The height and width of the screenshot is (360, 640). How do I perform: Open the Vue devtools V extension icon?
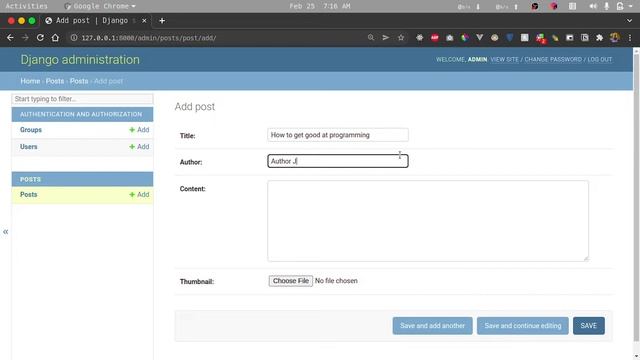480,38
